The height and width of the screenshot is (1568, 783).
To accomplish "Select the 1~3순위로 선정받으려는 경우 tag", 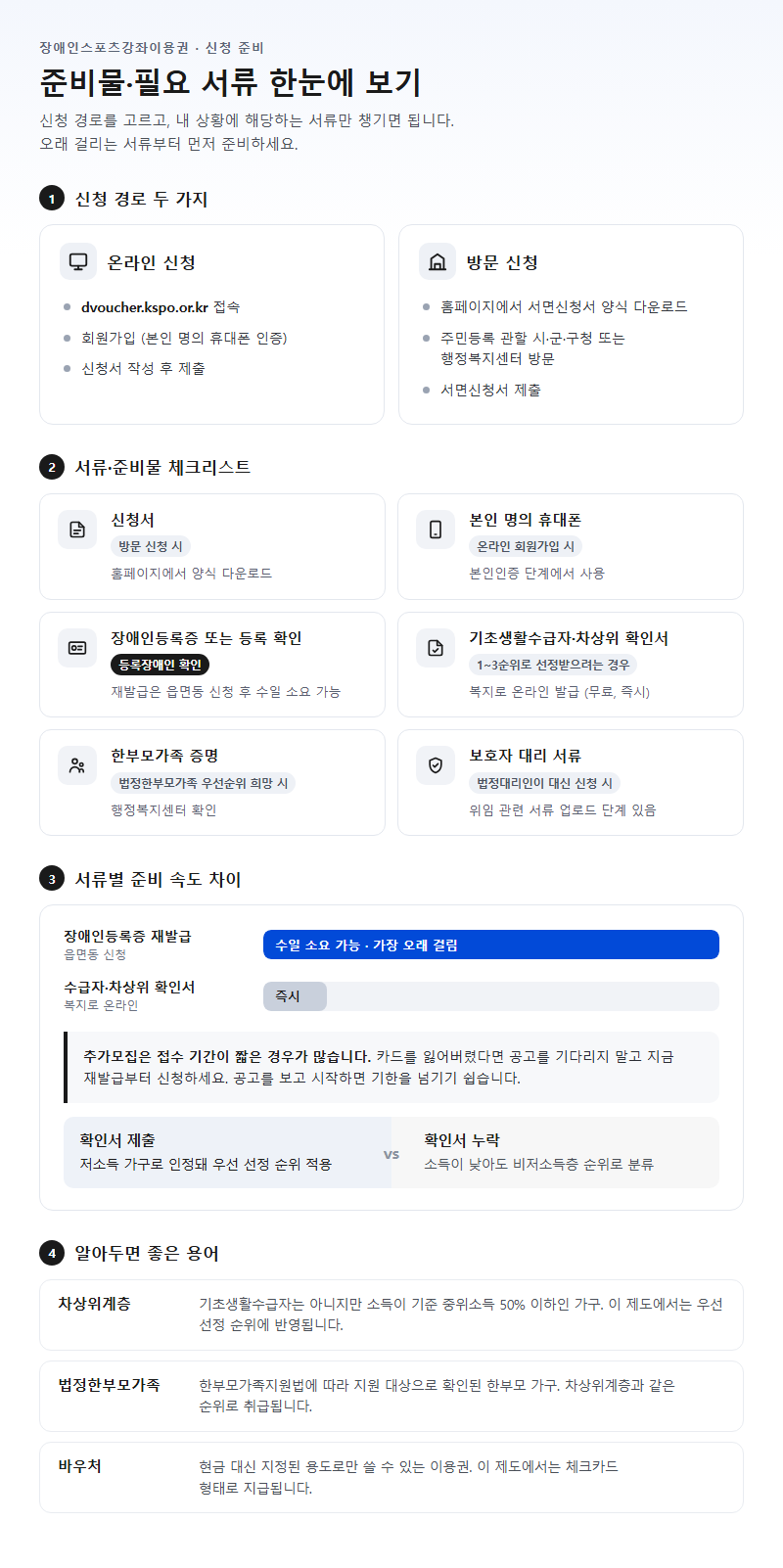I will pos(553,665).
